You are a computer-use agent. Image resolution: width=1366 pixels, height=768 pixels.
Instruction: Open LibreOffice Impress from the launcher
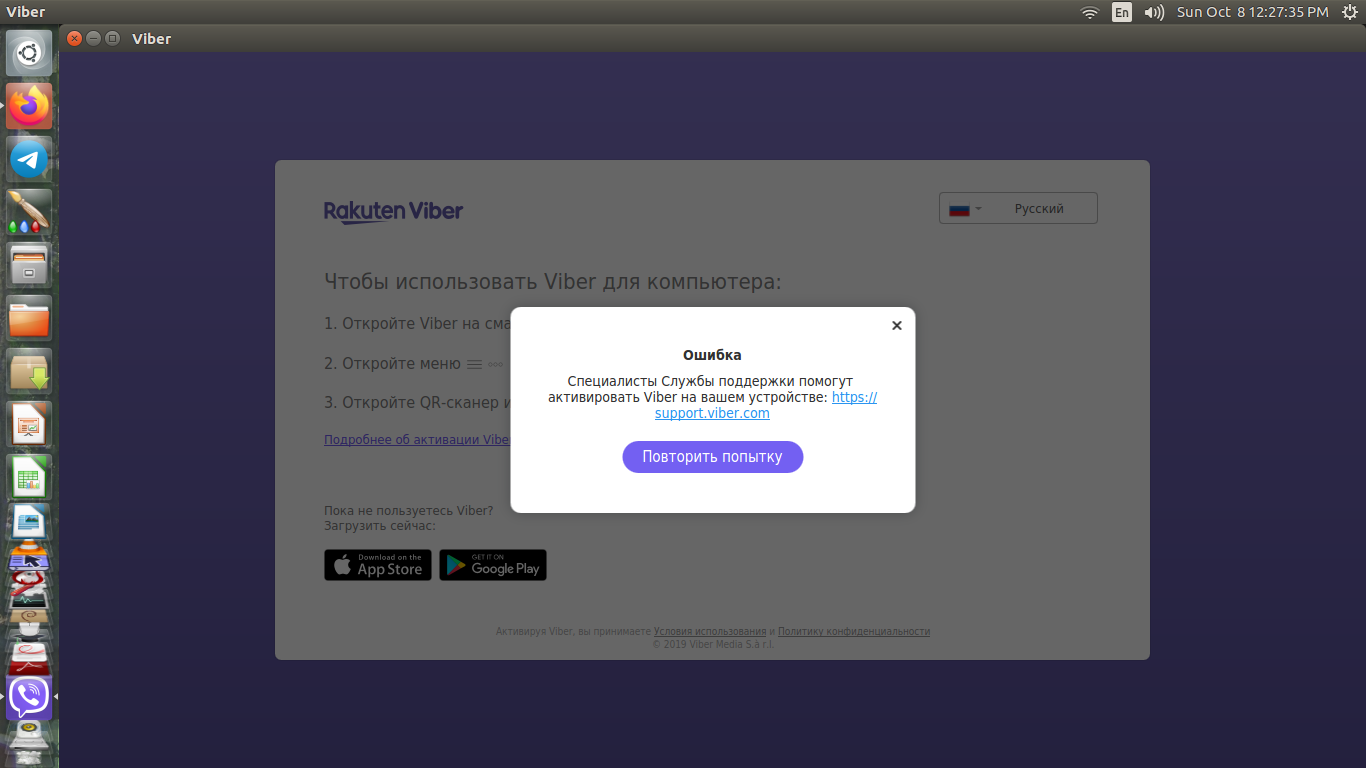29,425
